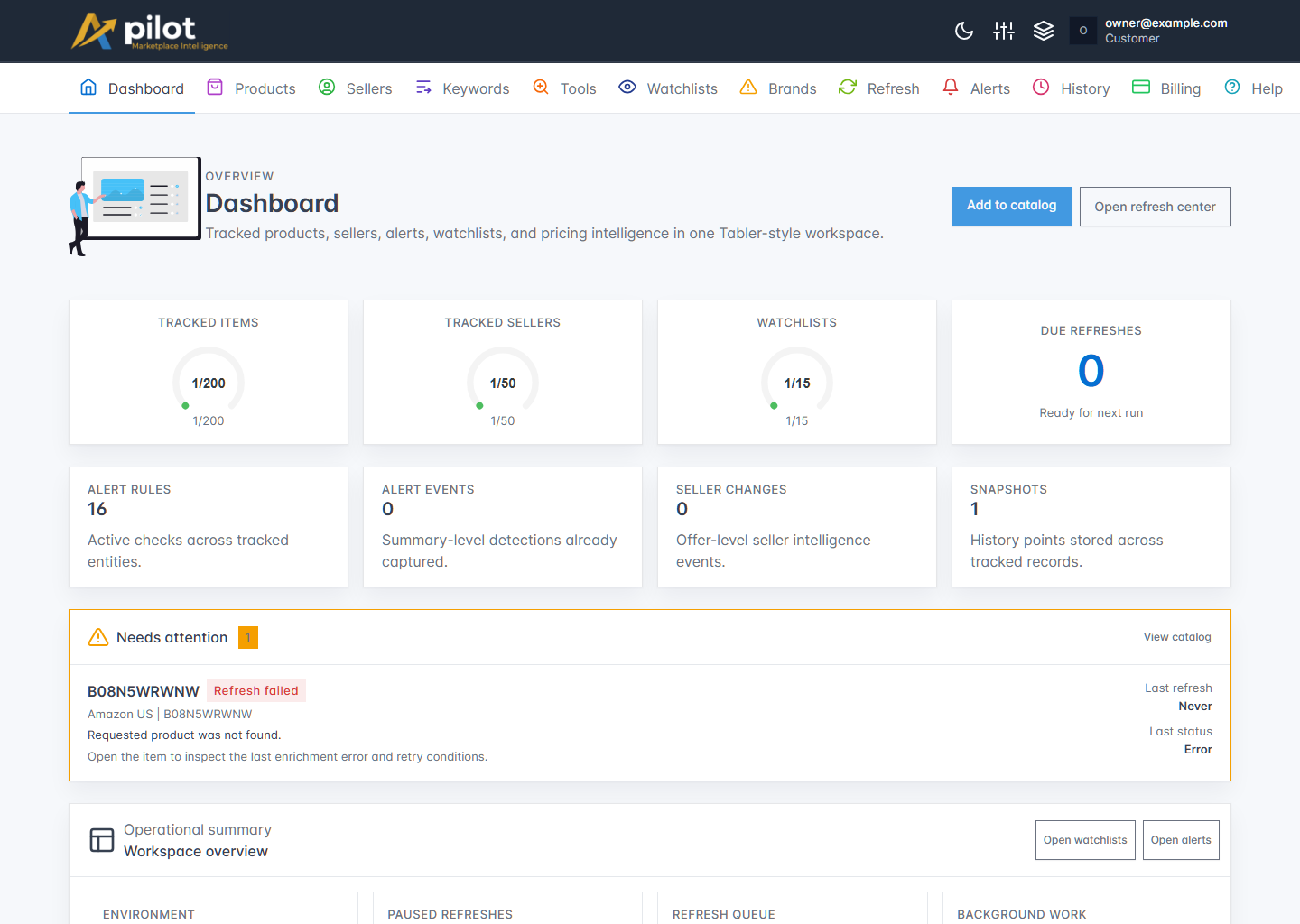Viewport: 1300px width, 924px height.
Task: Click the Amazon US marketplace text
Action: (x=120, y=714)
